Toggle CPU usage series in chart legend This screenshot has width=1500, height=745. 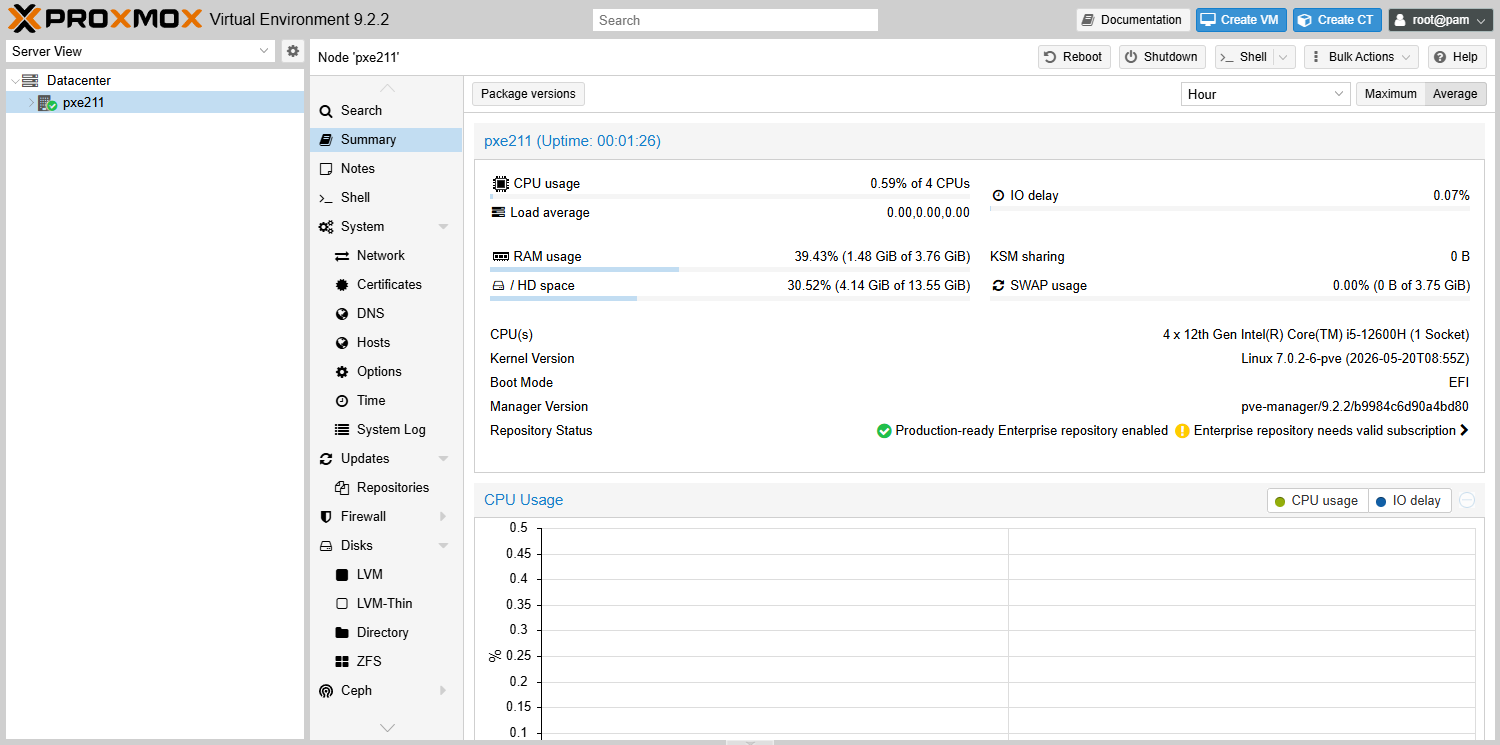1316,501
